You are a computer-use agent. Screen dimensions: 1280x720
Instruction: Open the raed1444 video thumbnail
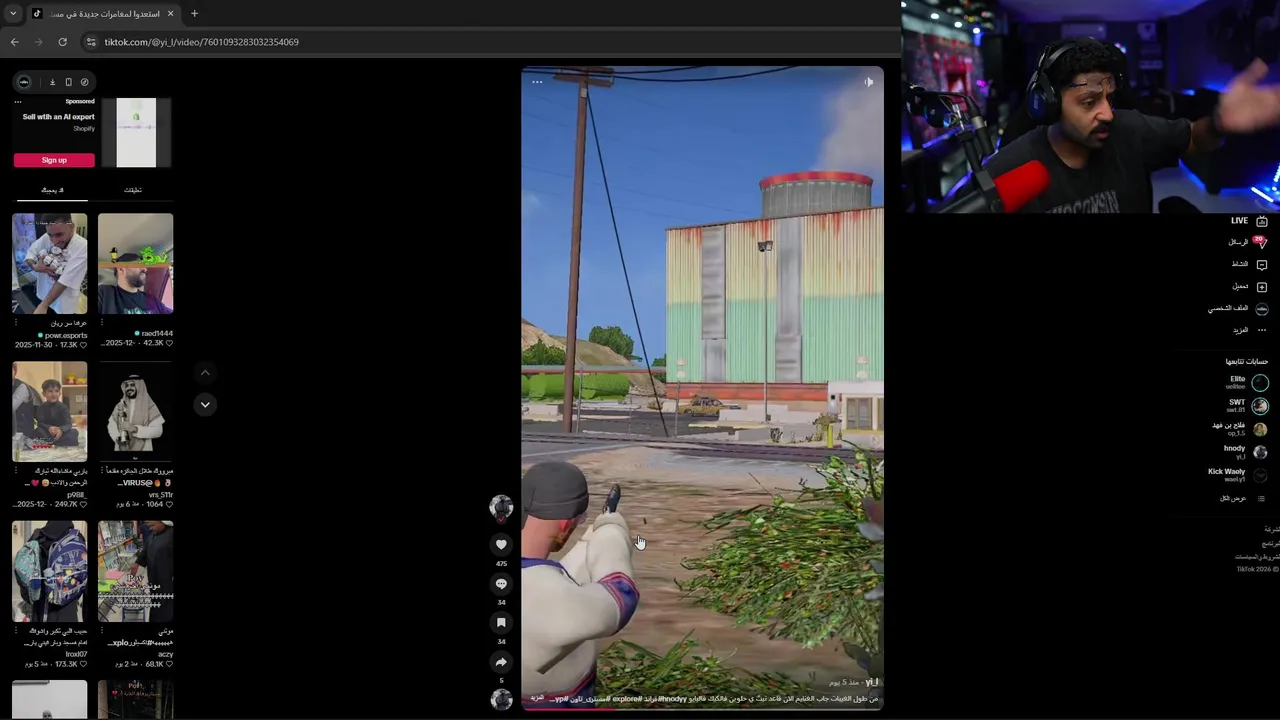[x=135, y=263]
